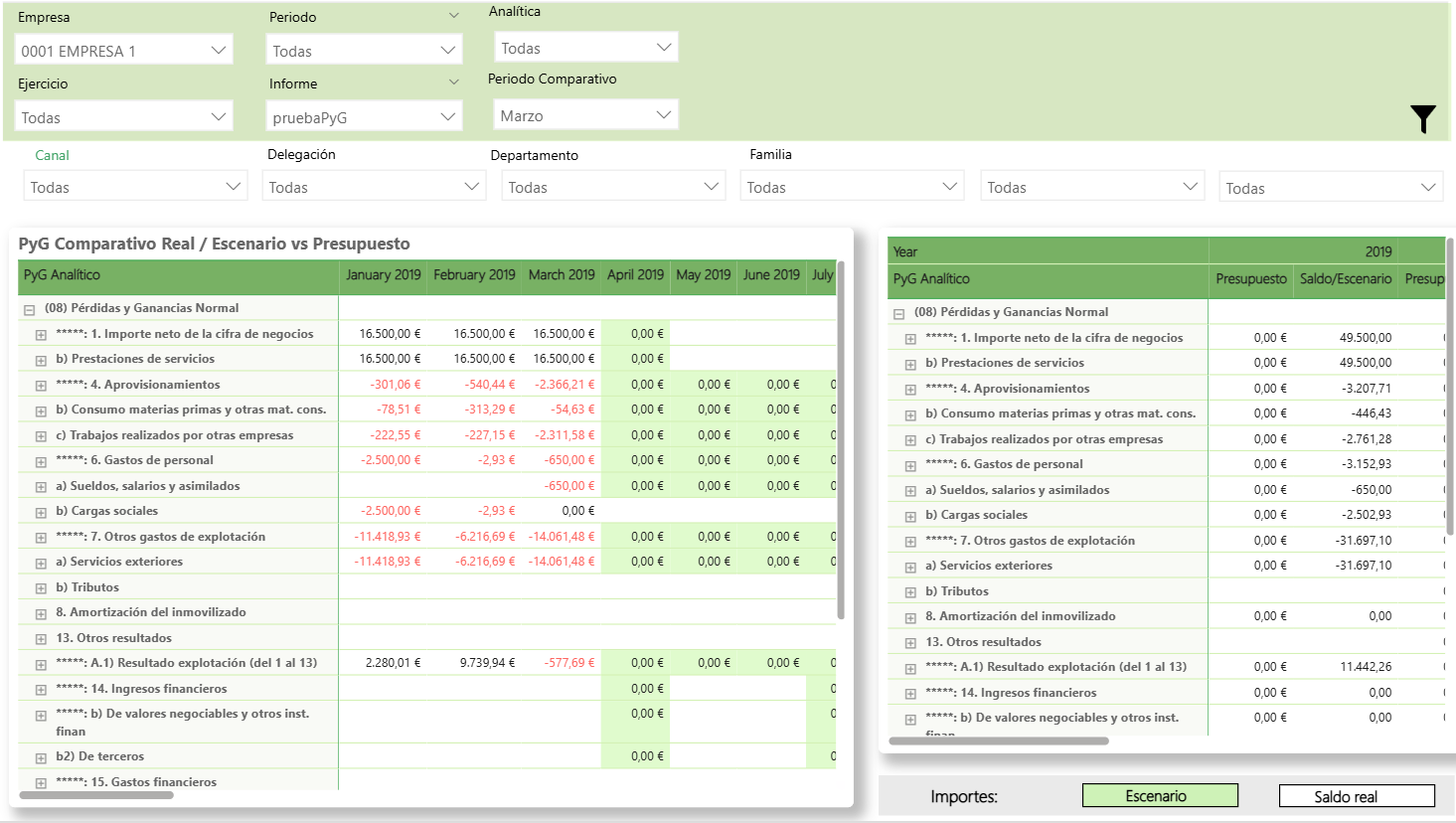Click the March 2019 column header
Screen dimensions: 1456x823
click(x=561, y=275)
